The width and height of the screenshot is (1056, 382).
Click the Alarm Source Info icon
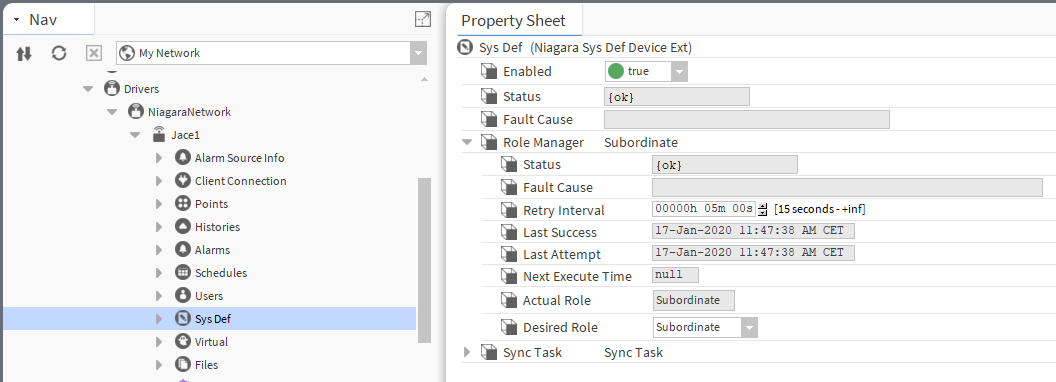(183, 158)
